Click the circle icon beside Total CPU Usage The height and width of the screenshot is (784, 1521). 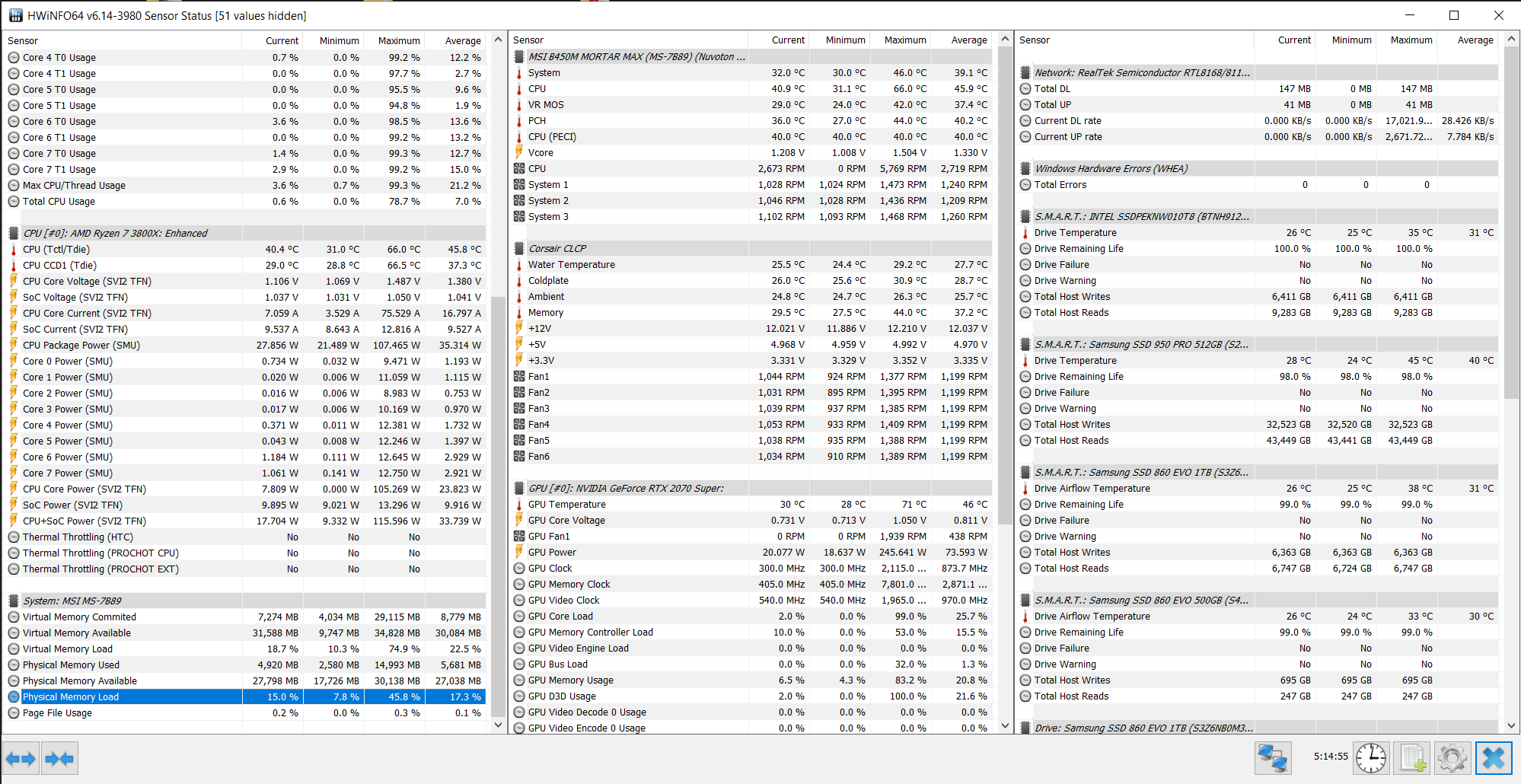(x=14, y=202)
